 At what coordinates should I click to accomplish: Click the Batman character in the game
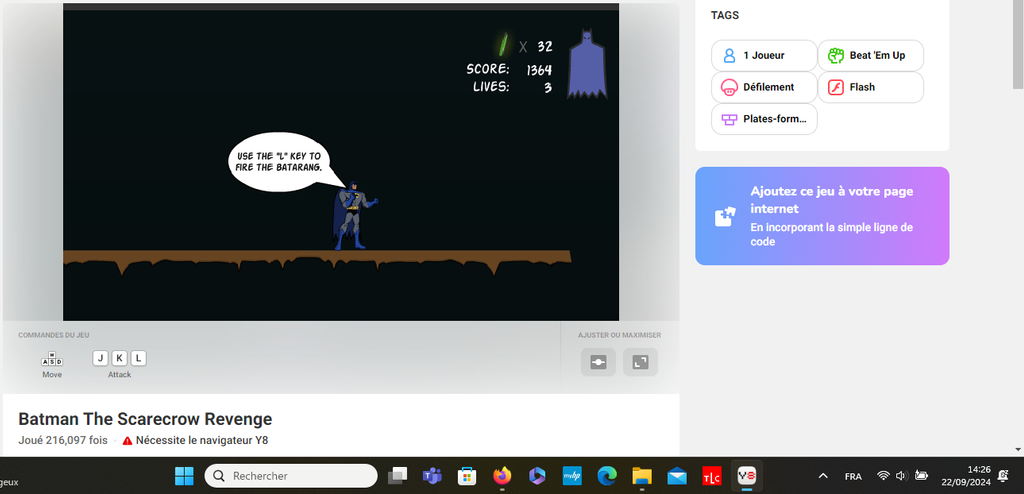click(350, 216)
